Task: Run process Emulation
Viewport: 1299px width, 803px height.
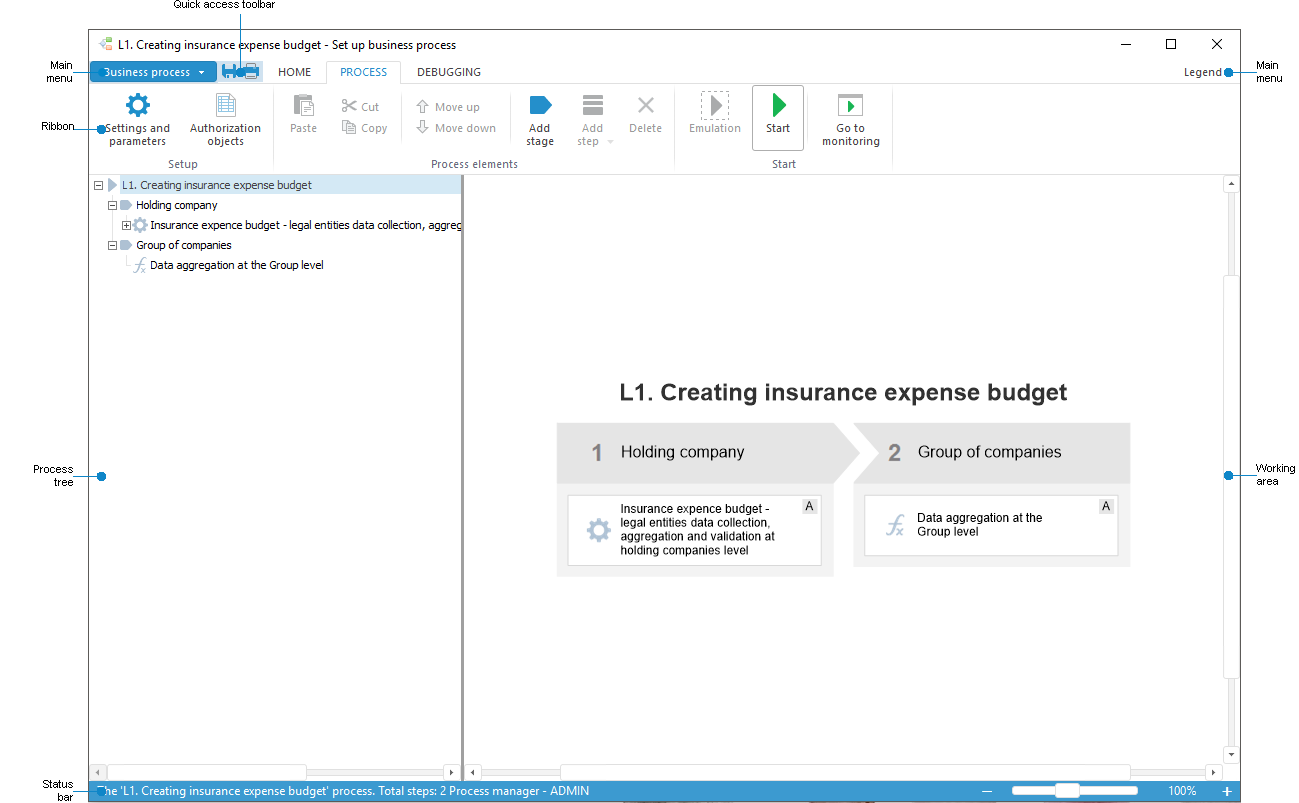Action: [715, 114]
